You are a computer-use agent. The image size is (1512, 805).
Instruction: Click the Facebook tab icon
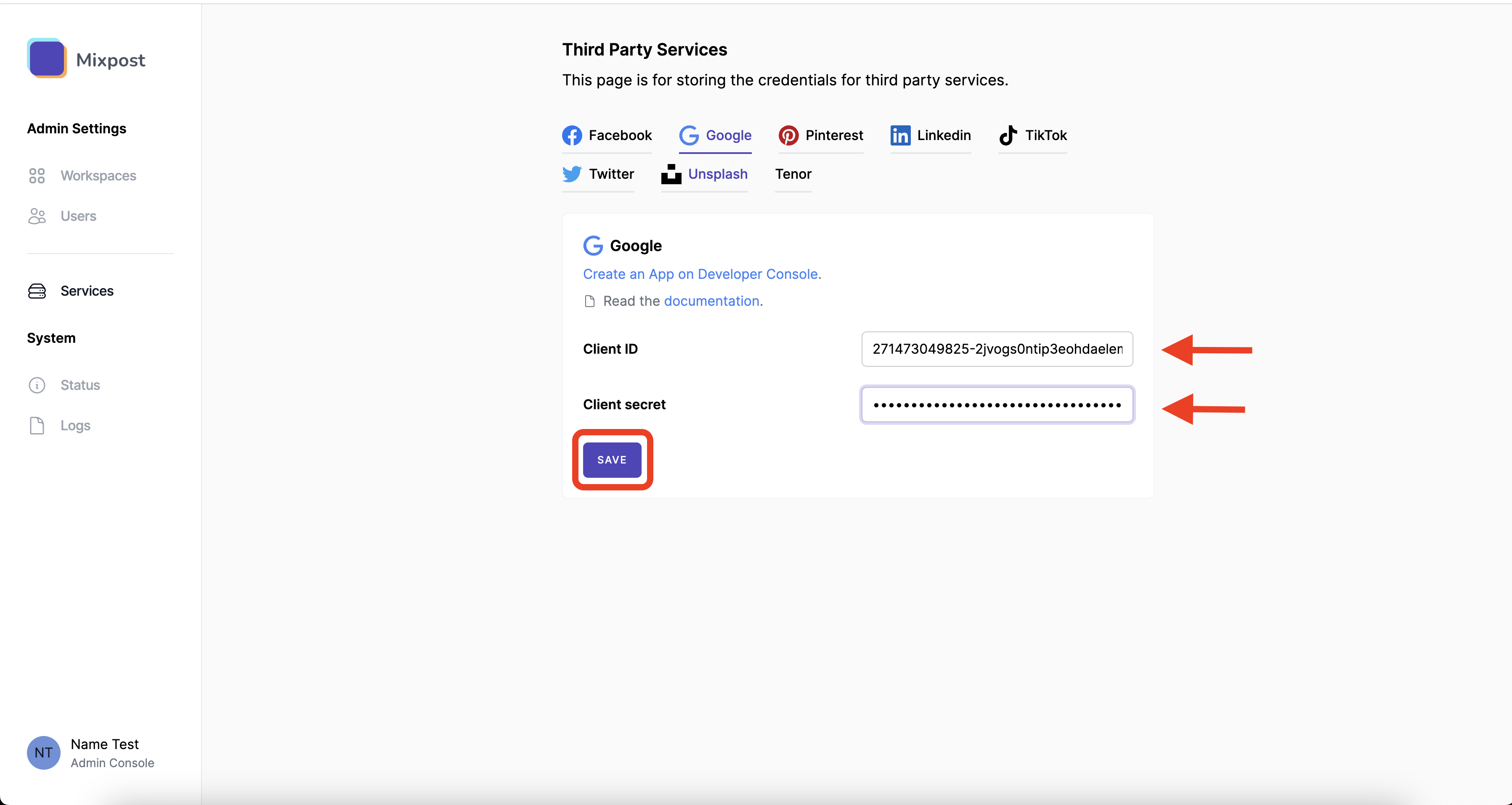[571, 135]
